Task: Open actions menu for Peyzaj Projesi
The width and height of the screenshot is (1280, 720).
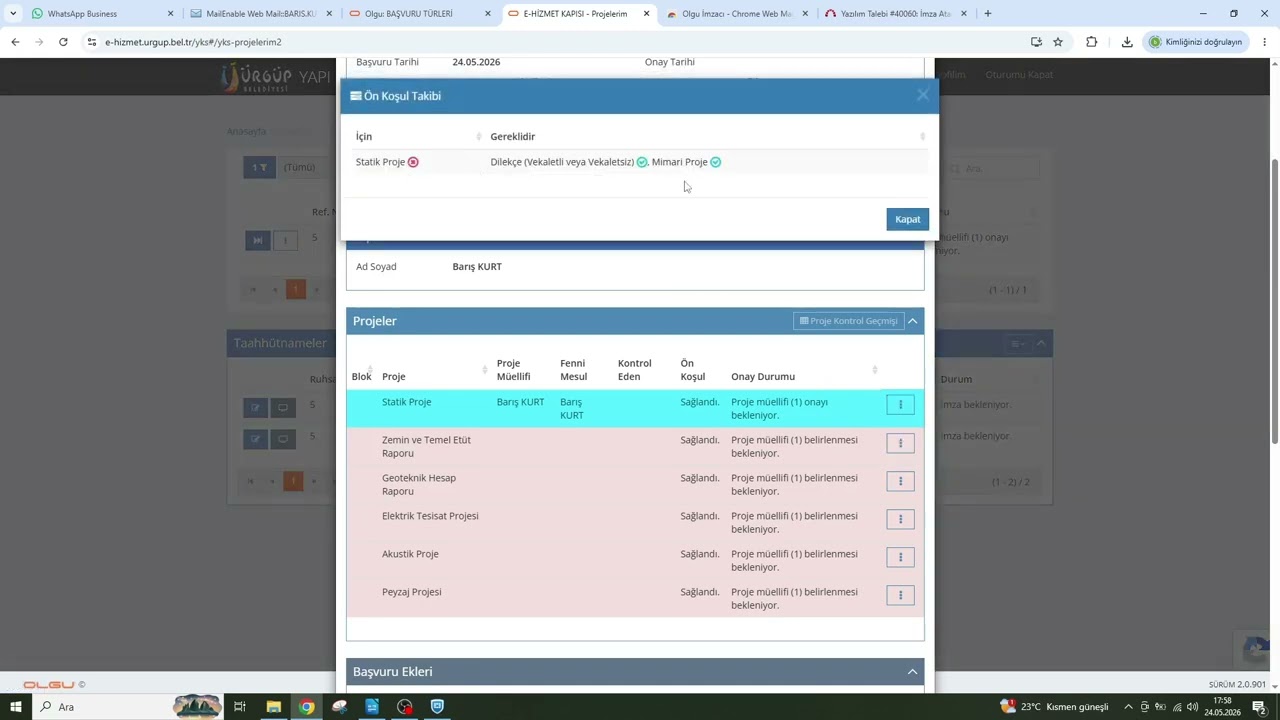Action: [x=900, y=595]
